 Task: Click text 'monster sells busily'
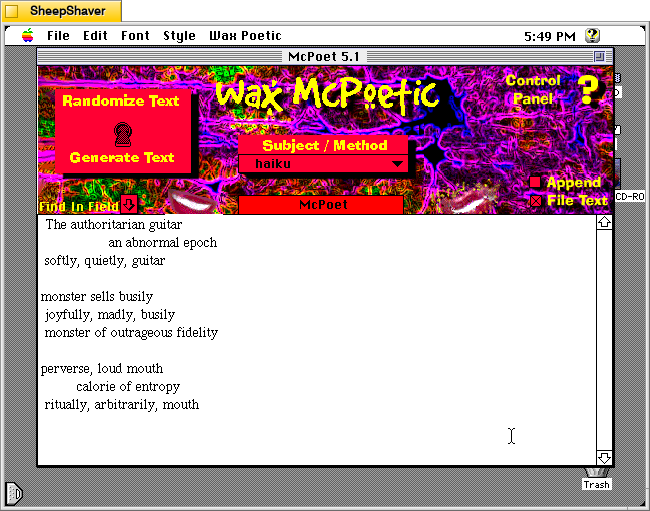[97, 297]
